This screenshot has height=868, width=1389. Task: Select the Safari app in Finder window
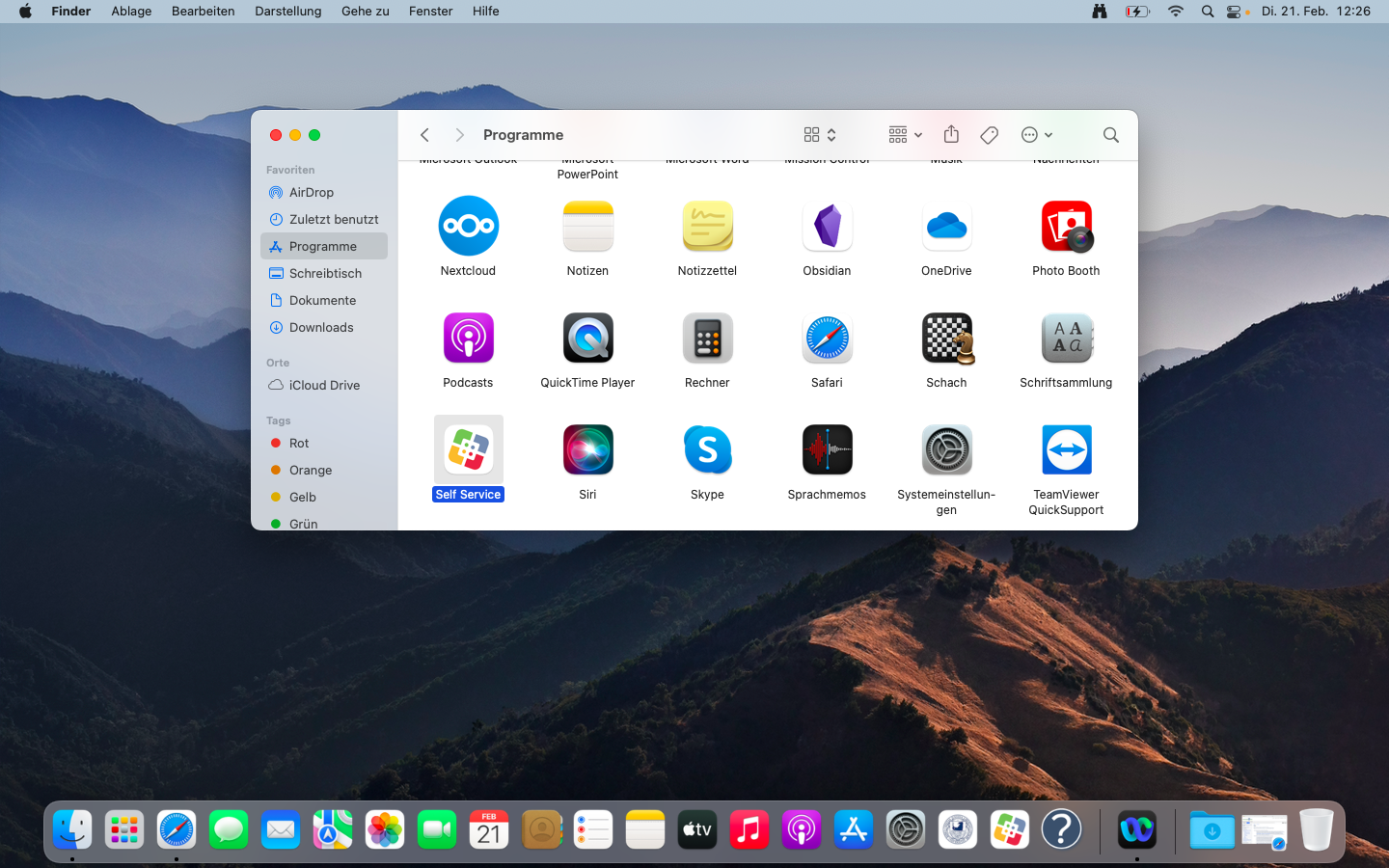coord(827,338)
